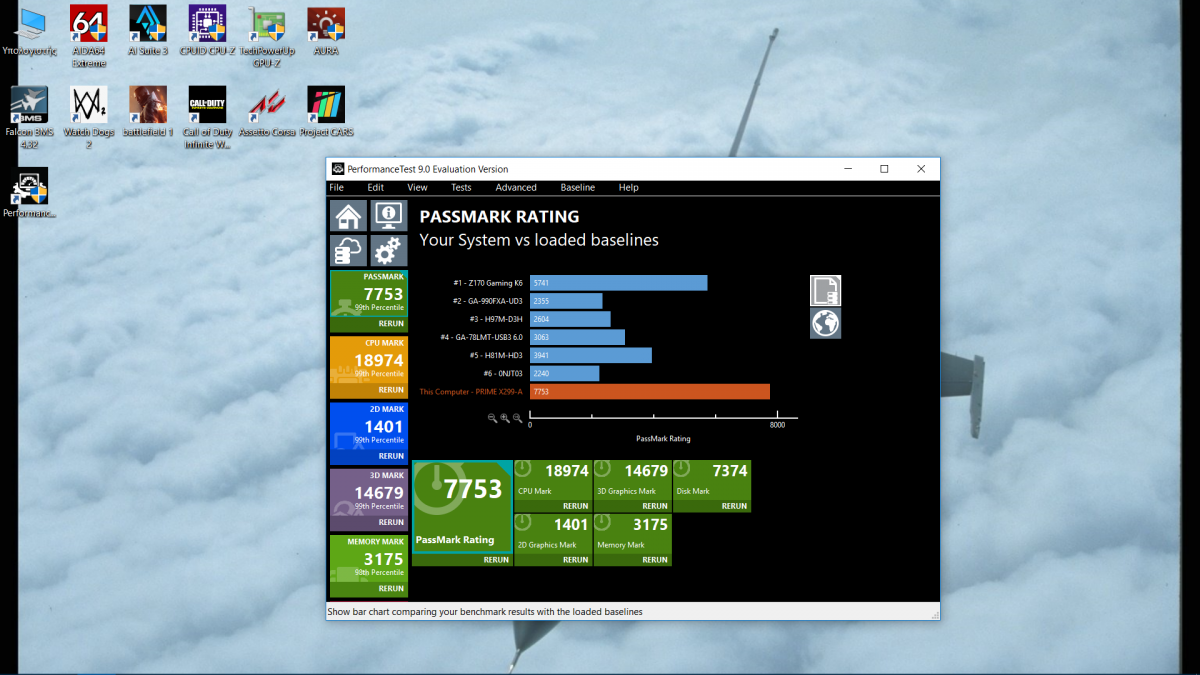Select the sidebar PASSMARK 7753 score panel
The width and height of the screenshot is (1200, 675).
[x=368, y=294]
